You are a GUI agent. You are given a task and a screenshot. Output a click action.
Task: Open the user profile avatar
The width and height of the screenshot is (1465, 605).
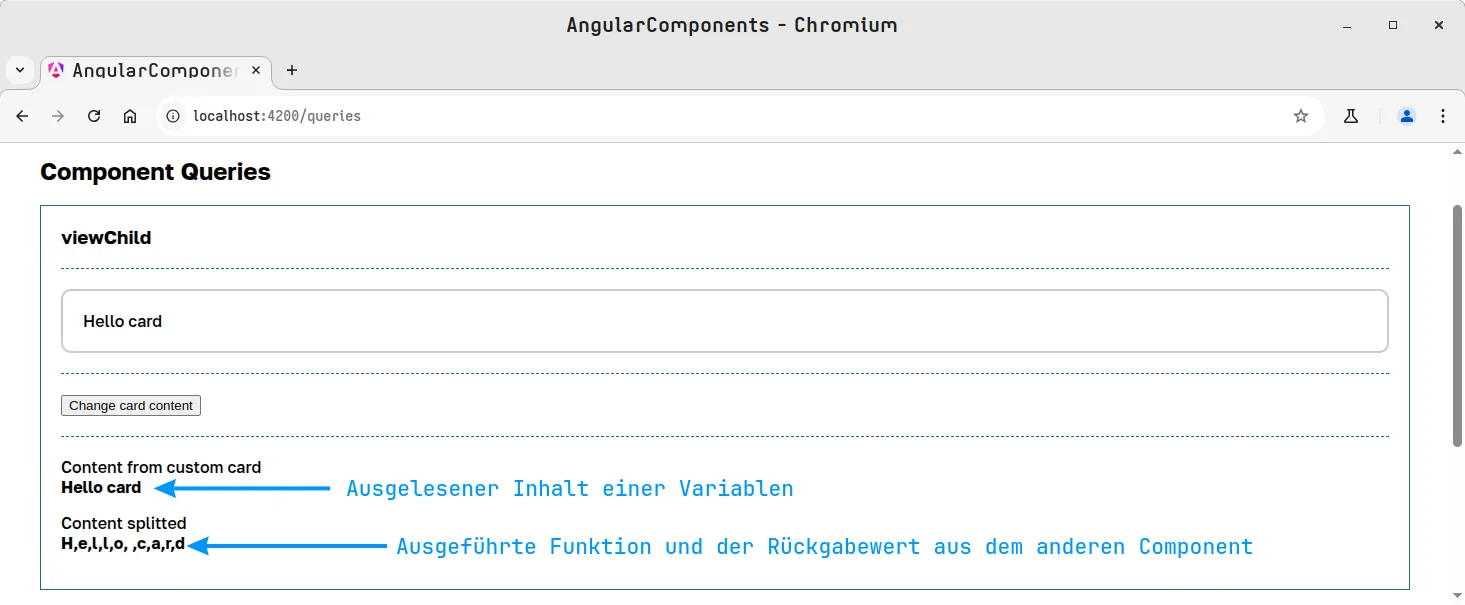tap(1407, 116)
